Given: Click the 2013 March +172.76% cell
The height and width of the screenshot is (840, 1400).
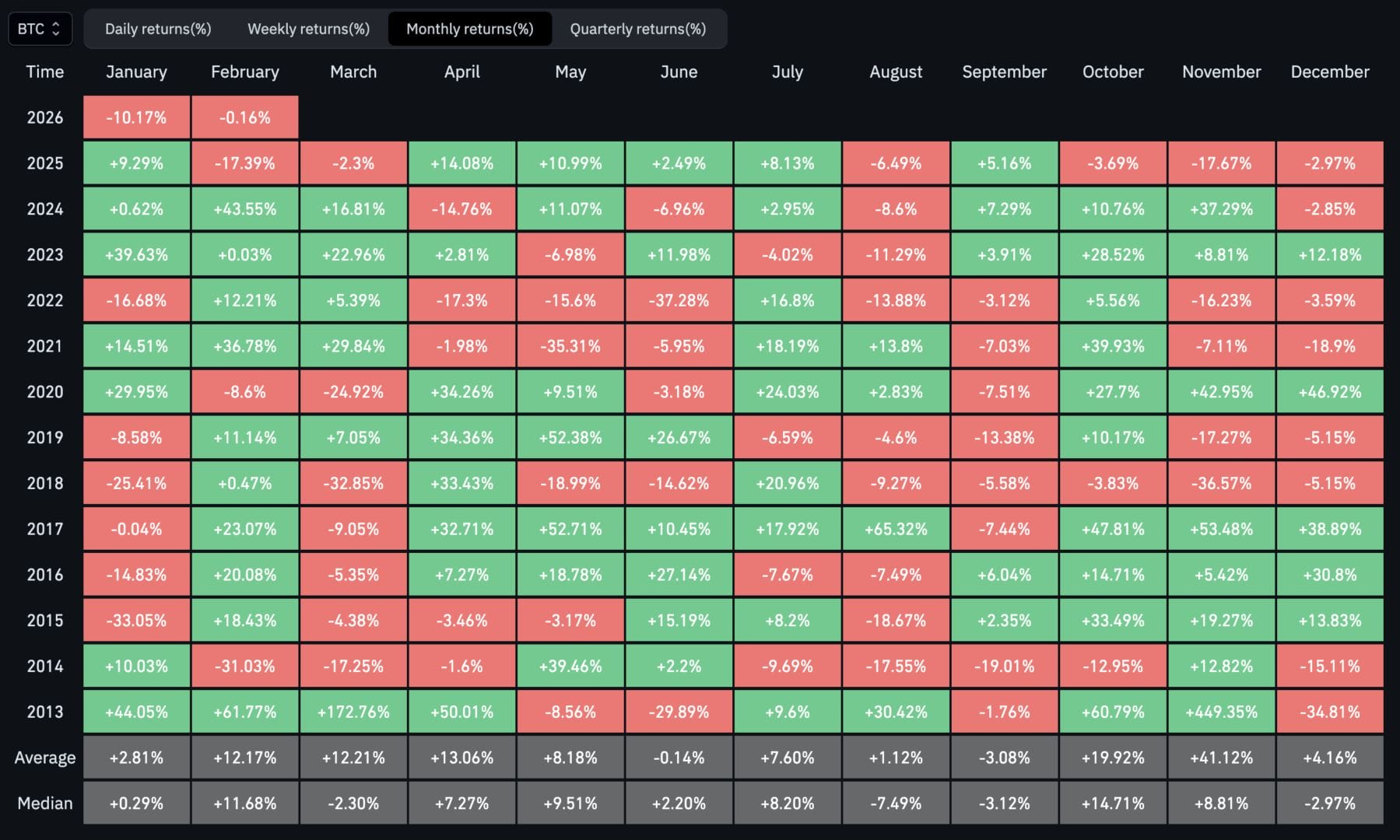Looking at the screenshot, I should 353,712.
